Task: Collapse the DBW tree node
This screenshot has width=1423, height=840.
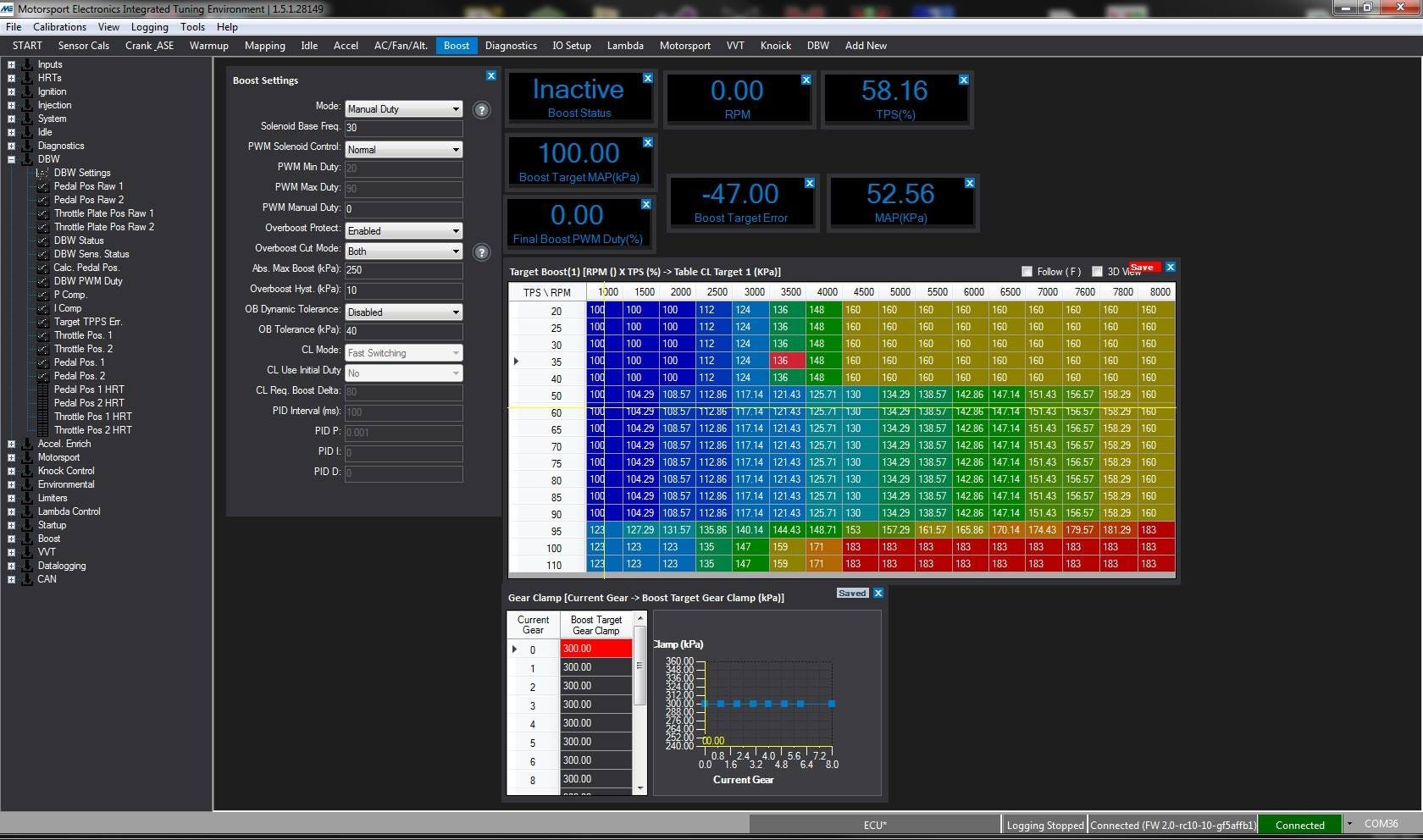Action: 11,159
